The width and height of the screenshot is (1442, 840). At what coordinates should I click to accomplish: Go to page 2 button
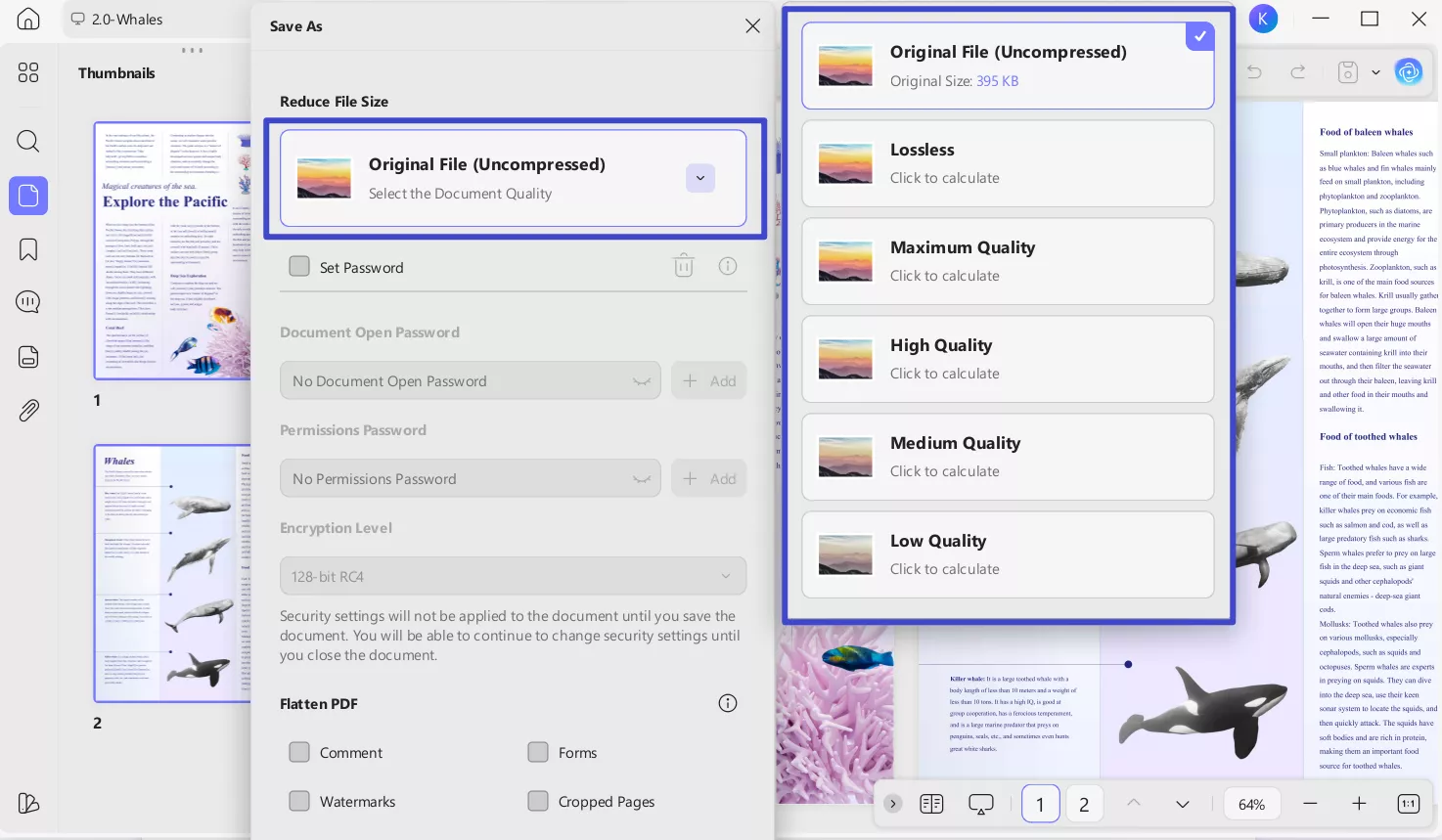coord(1084,804)
